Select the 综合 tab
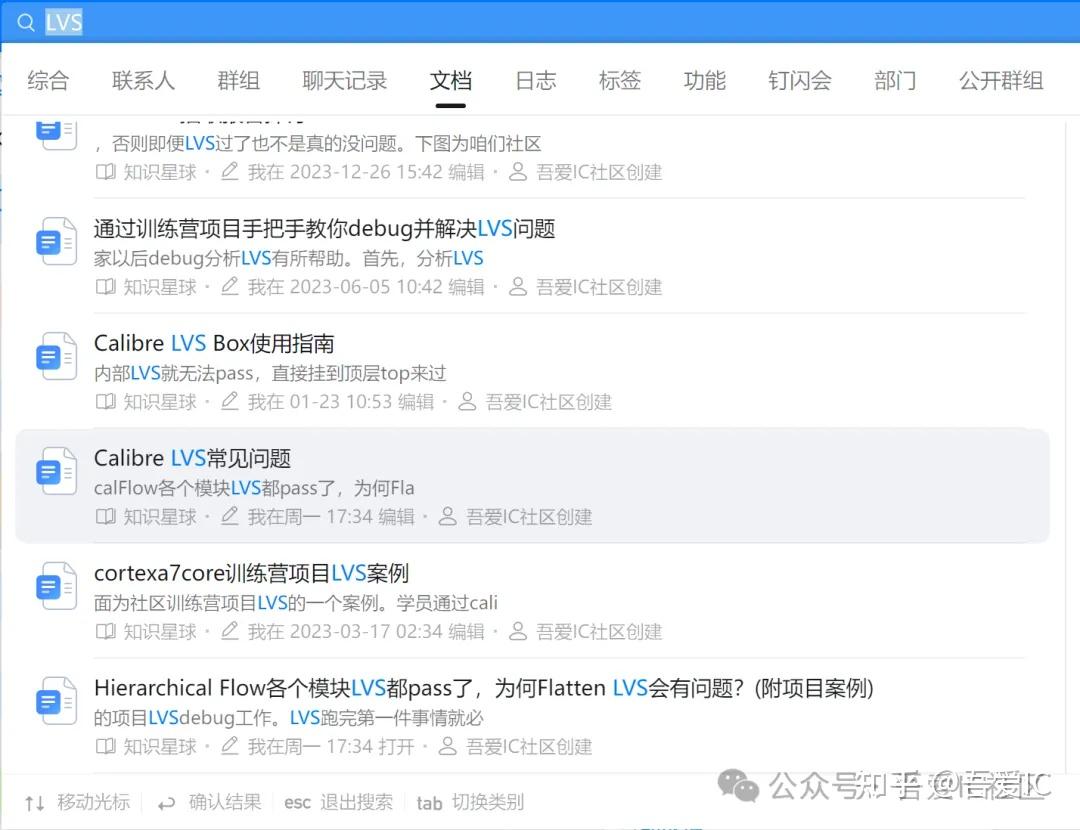 [x=48, y=80]
